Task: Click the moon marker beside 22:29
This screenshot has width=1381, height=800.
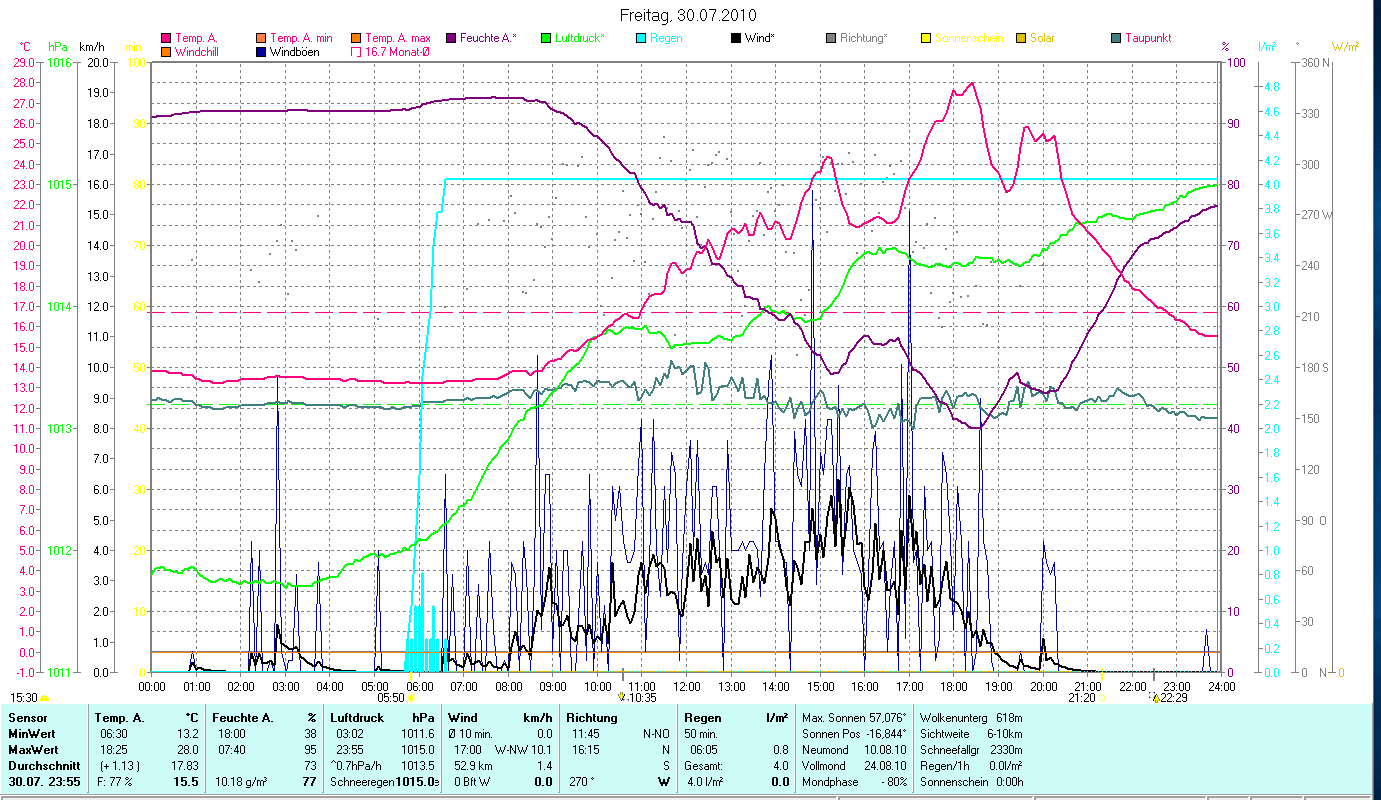Action: coord(1156,698)
